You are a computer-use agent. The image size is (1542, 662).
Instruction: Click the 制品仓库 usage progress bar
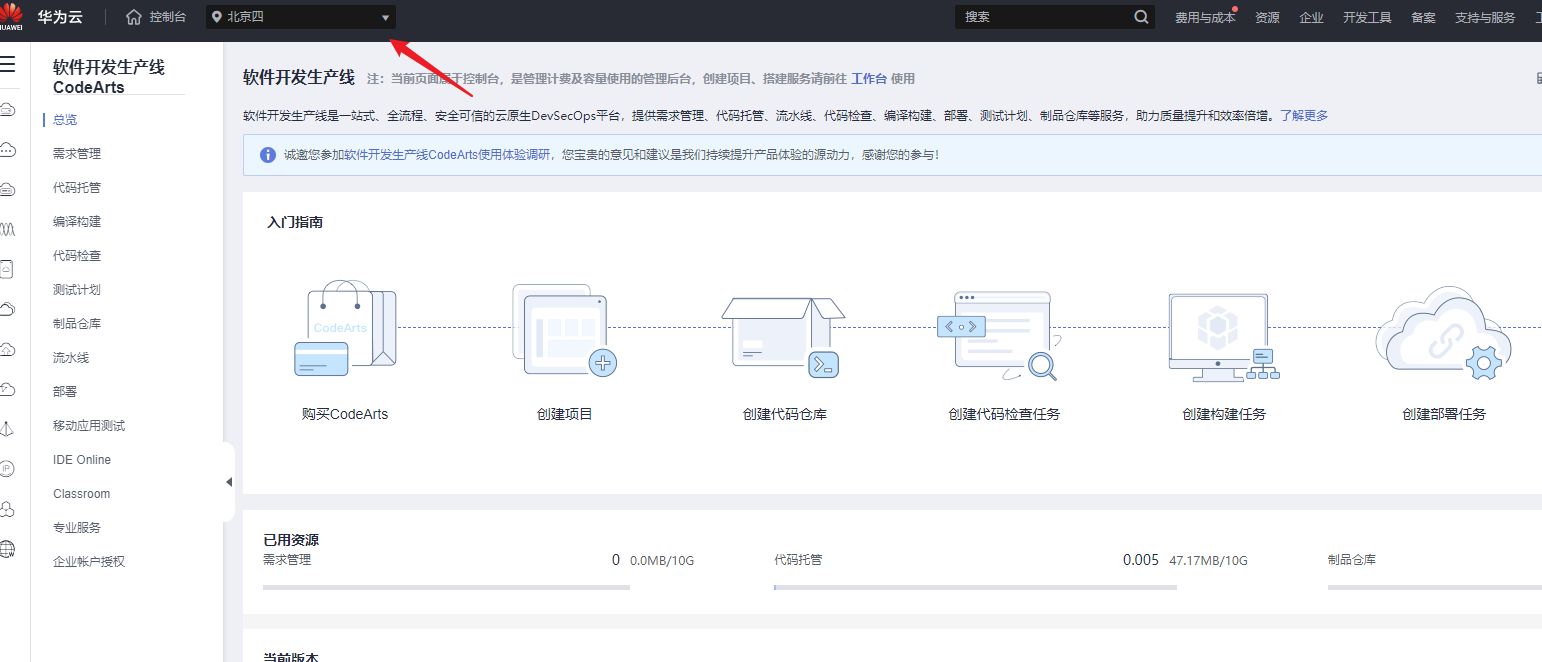[x=1435, y=588]
